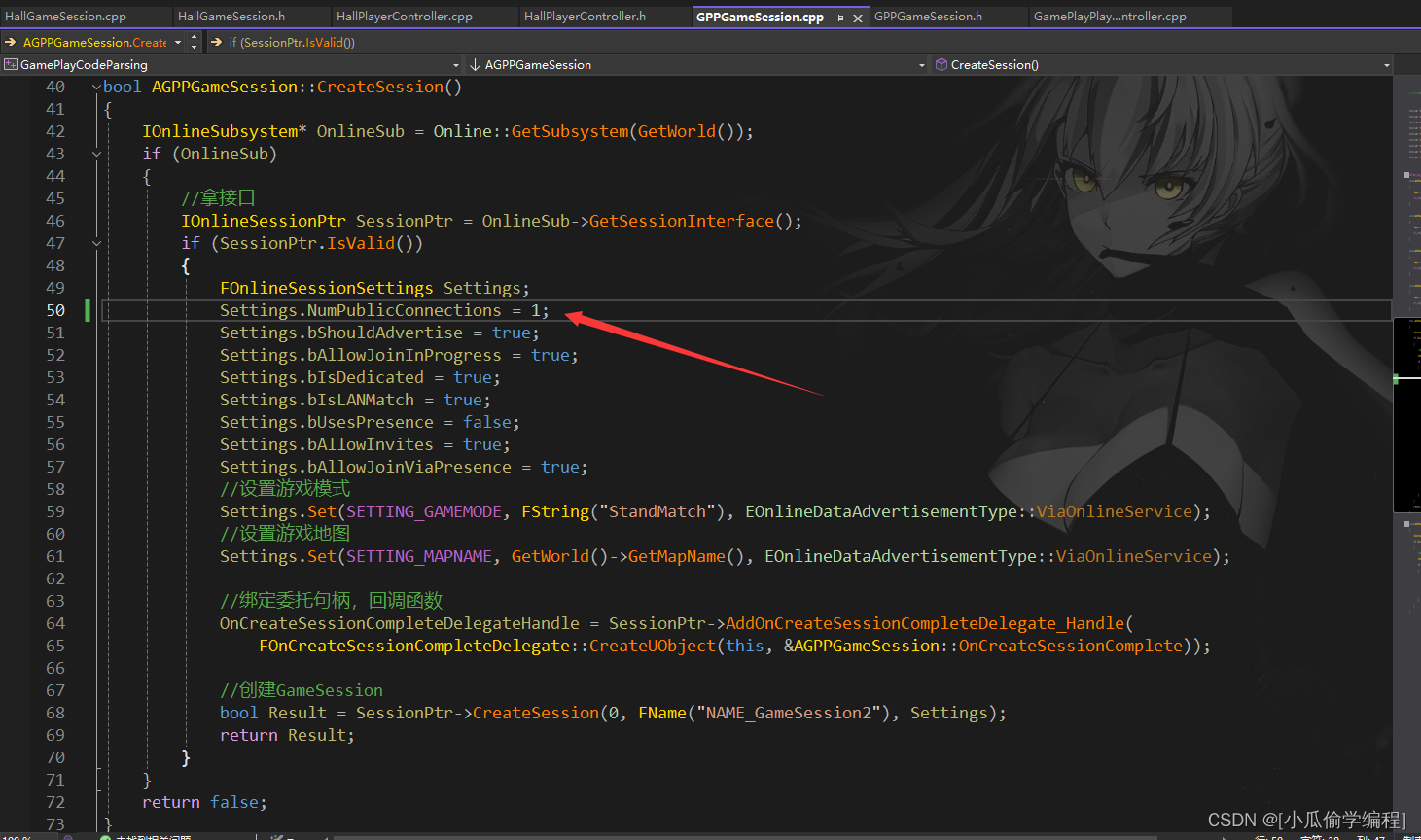Switch to GPPGameSession.h tab
Viewport: 1421px width, 840px height.
928,17
